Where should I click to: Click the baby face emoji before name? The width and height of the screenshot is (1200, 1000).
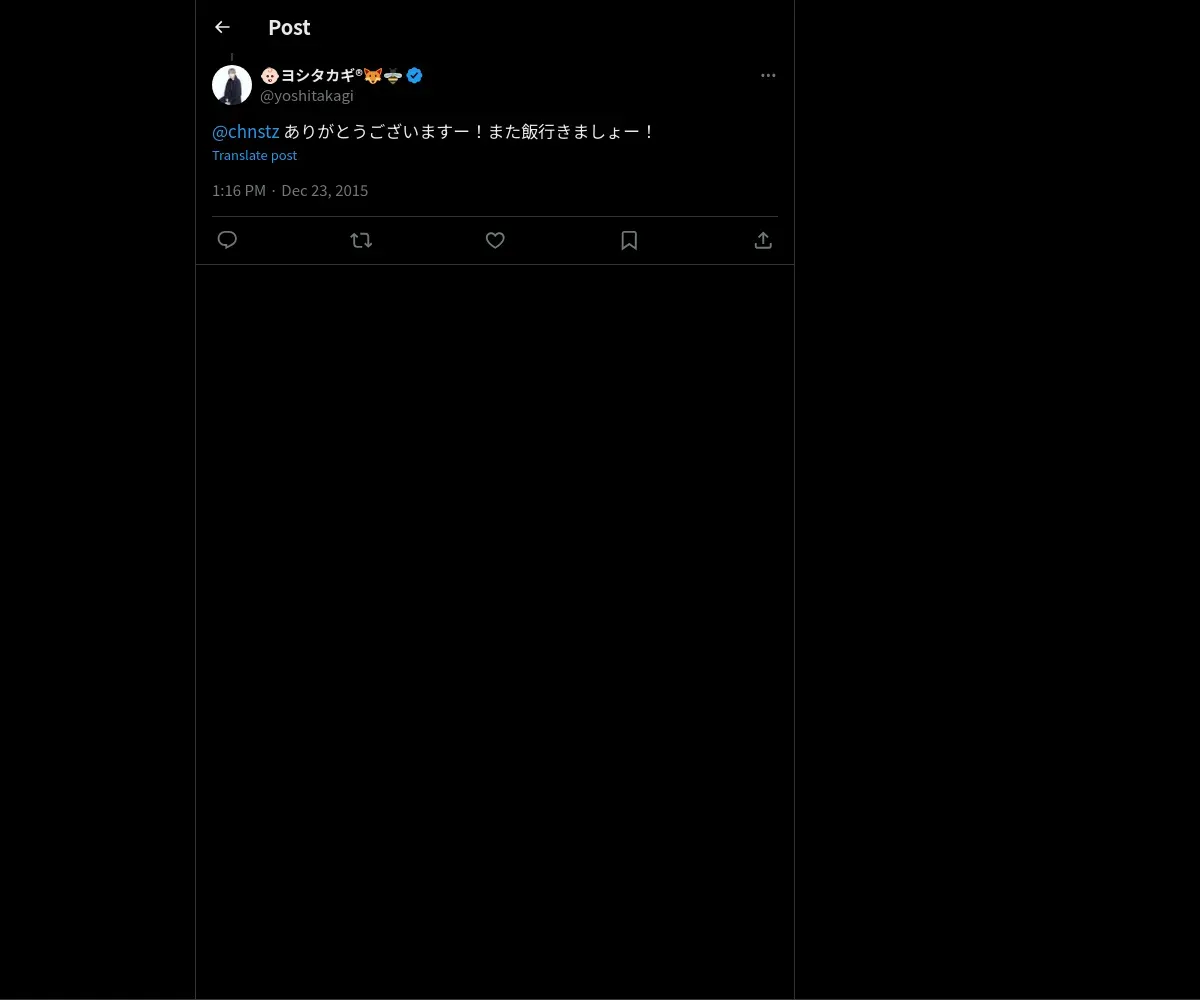point(269,76)
